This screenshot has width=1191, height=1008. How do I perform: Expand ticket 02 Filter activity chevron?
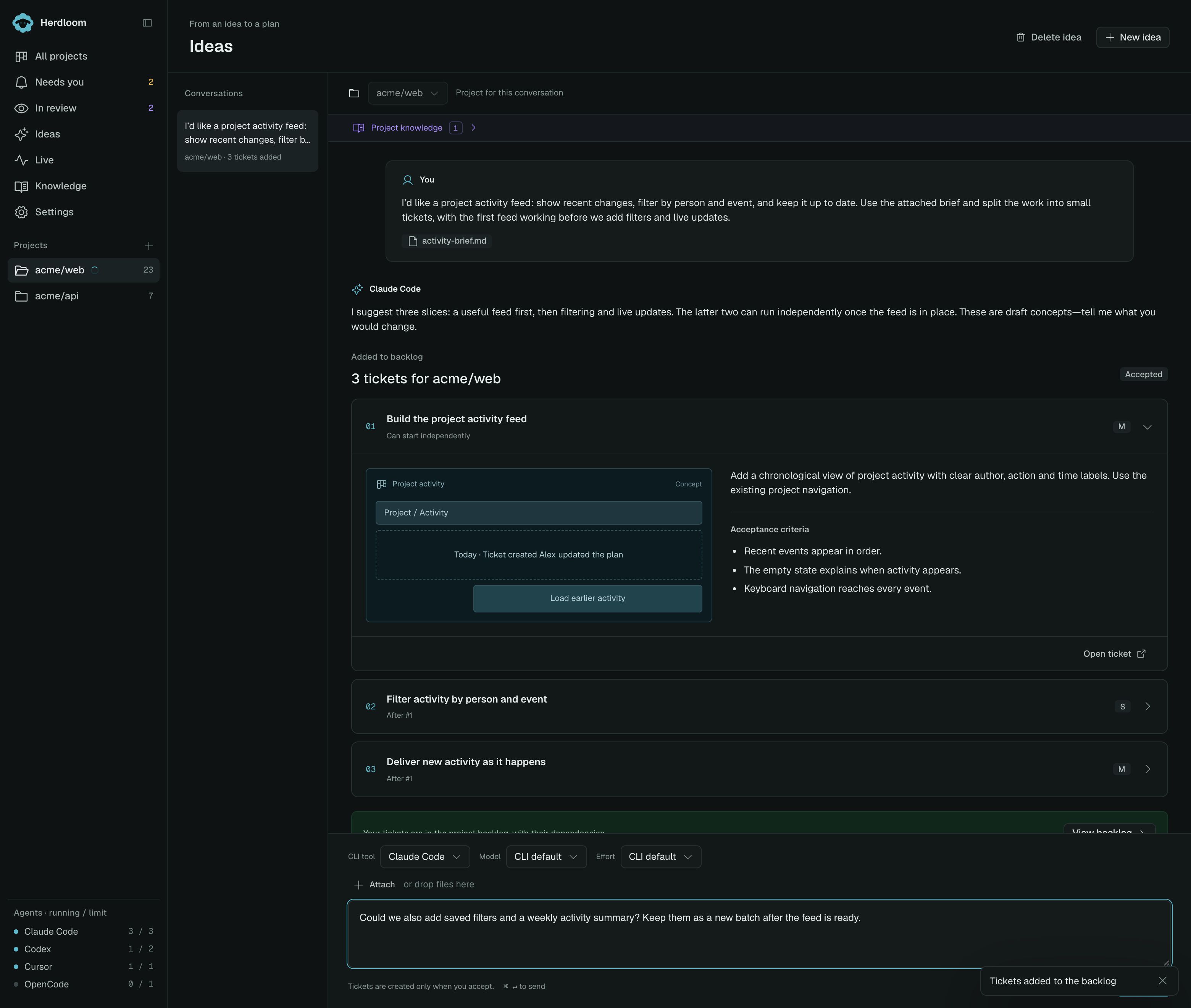tap(1147, 707)
